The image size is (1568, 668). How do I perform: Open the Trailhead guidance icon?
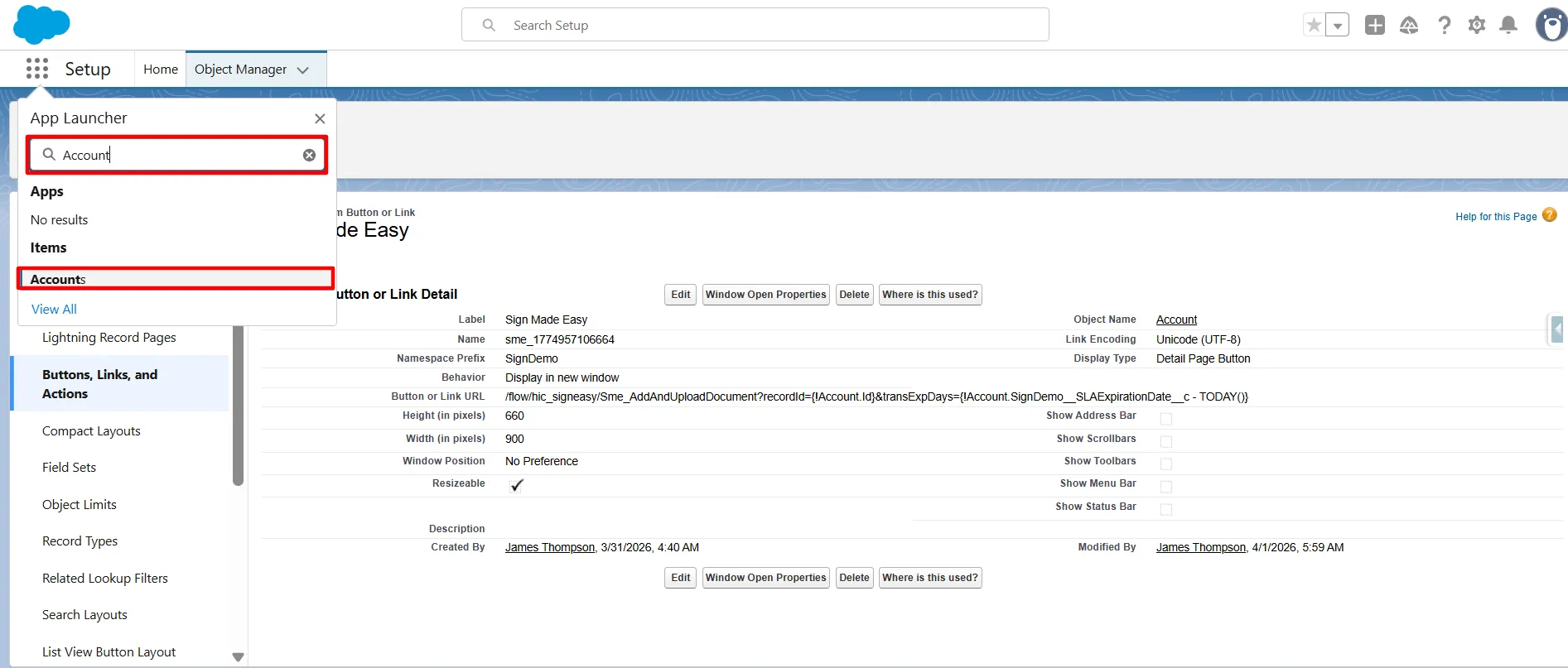[1409, 25]
